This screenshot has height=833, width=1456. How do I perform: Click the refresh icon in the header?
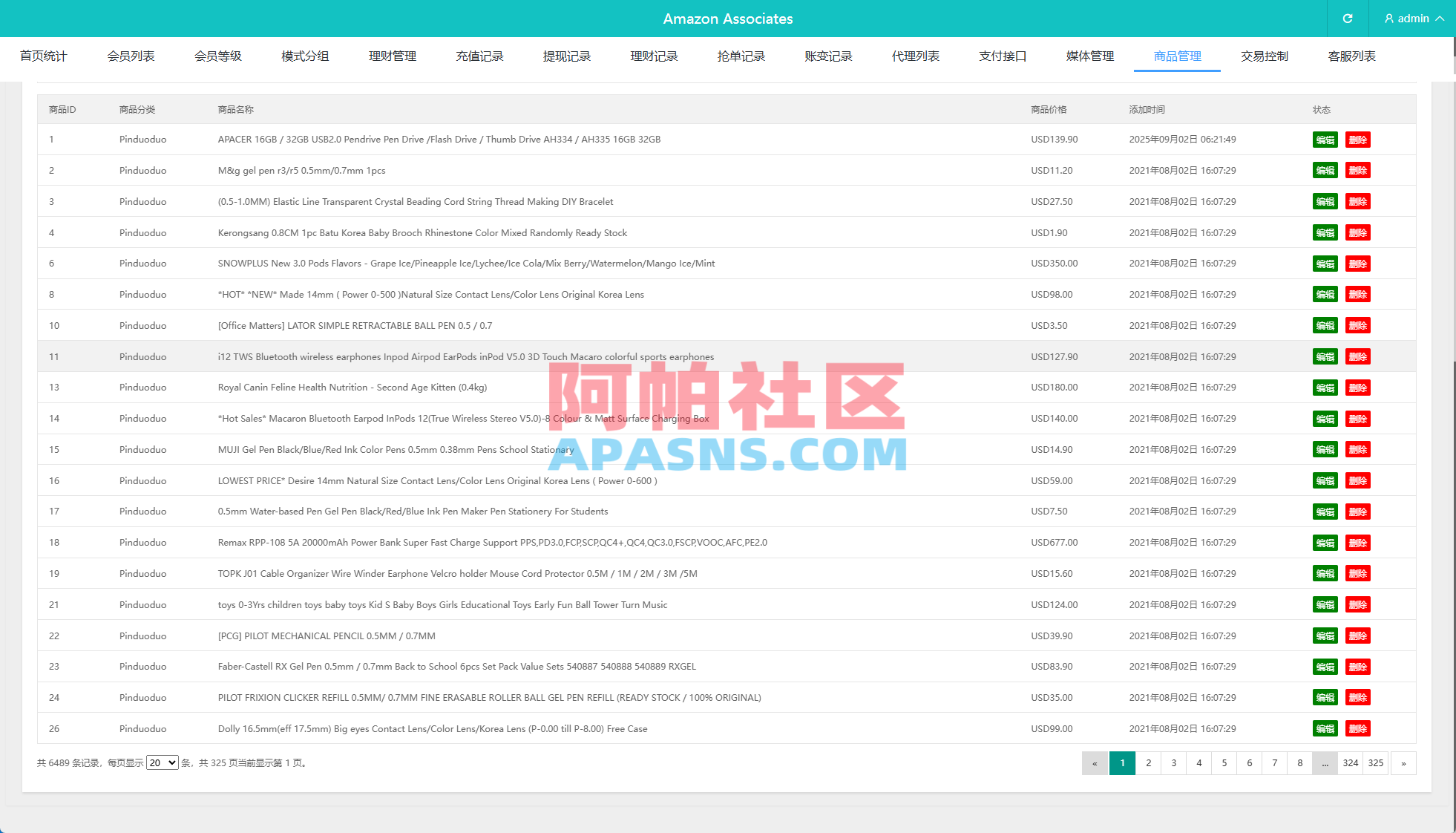[1348, 18]
